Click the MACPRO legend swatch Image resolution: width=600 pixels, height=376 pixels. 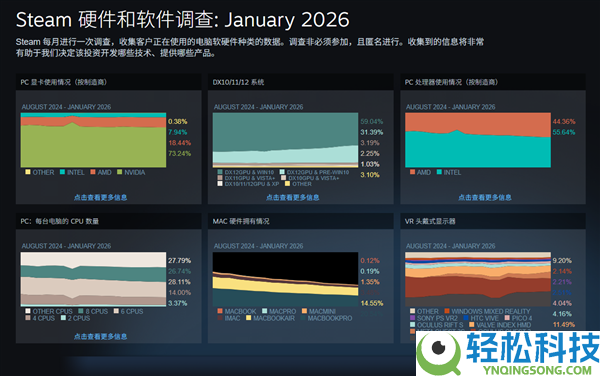point(264,311)
